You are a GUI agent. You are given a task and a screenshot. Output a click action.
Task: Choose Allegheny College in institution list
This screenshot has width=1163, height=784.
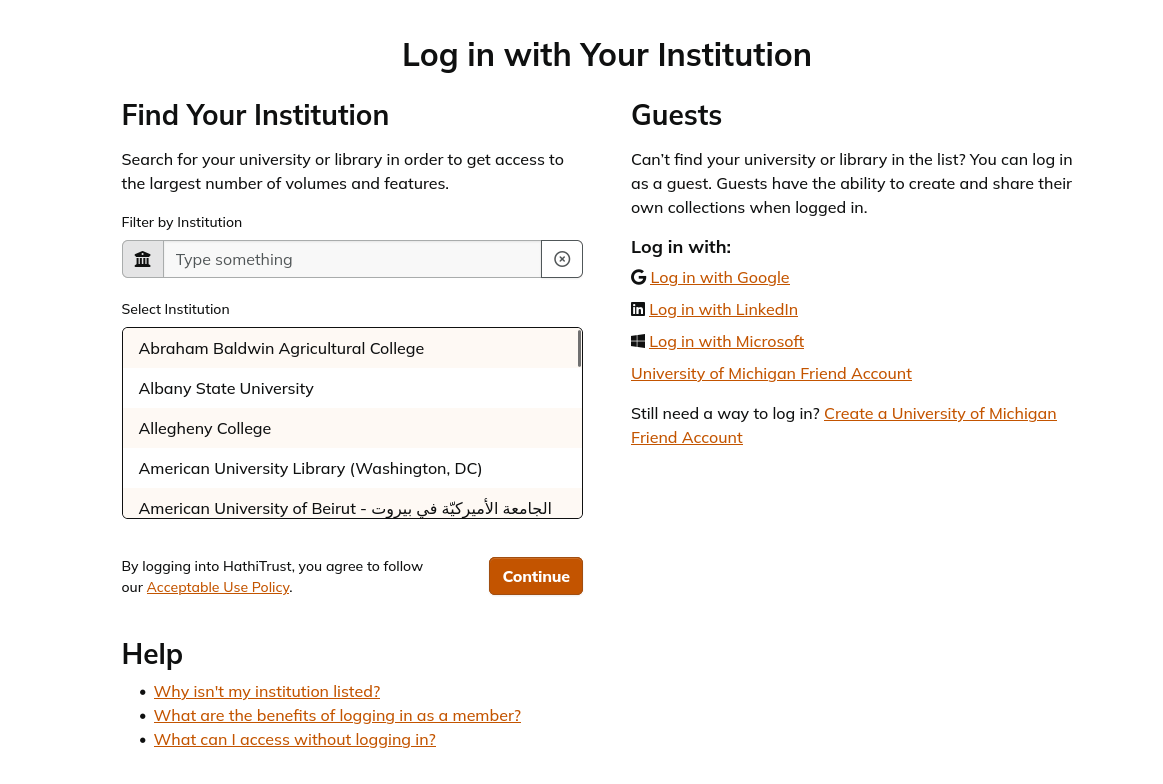[x=205, y=428]
